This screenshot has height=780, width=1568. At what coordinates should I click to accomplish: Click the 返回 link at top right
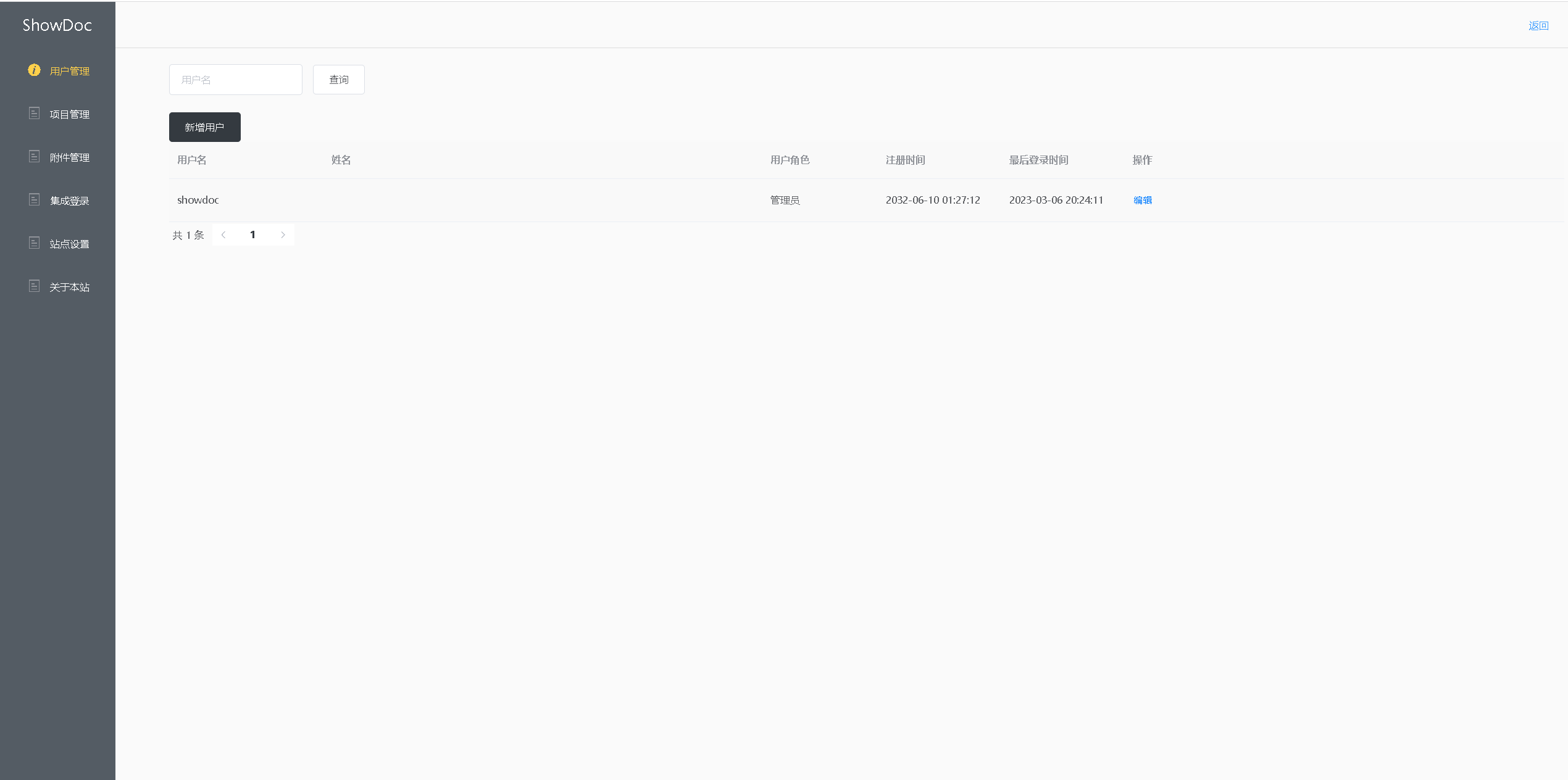[x=1538, y=26]
